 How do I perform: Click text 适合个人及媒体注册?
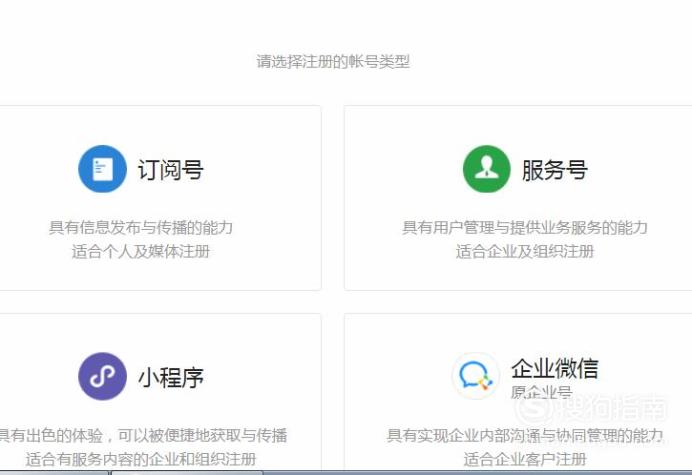[x=141, y=252]
